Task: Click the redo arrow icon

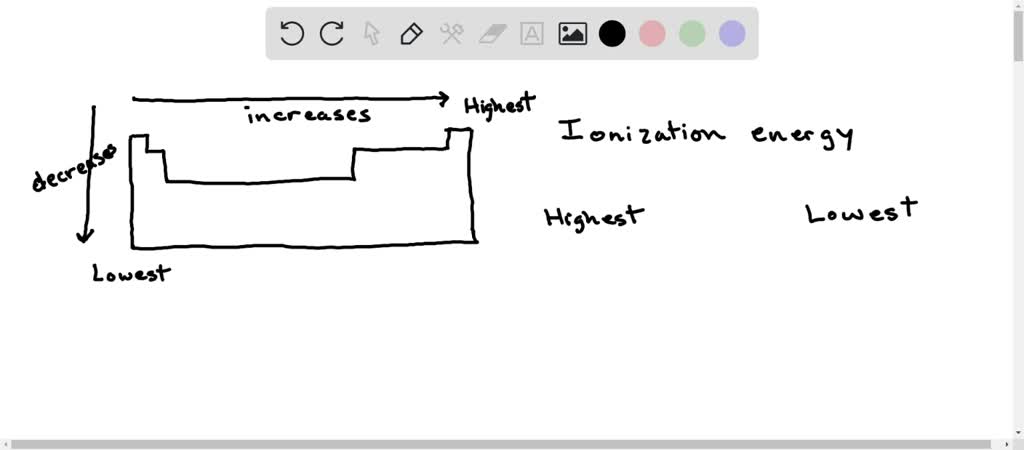Action: (332, 33)
